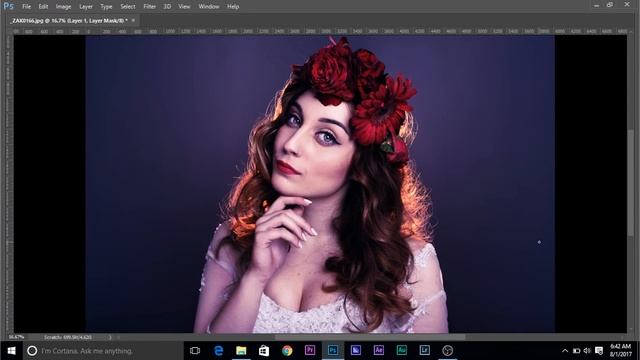The width and height of the screenshot is (640, 360).
Task: Click the Cortana Ask me anything search box
Action: coord(103,350)
